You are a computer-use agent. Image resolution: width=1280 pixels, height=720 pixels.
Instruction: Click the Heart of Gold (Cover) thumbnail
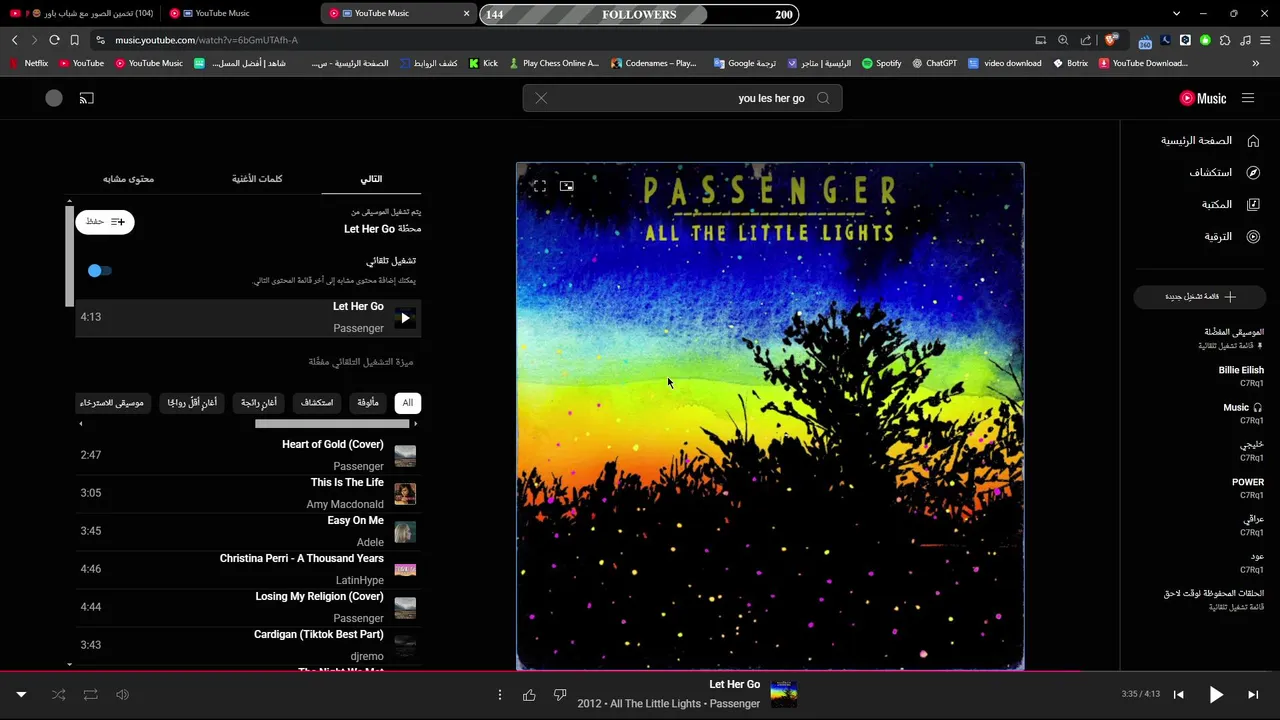(405, 456)
